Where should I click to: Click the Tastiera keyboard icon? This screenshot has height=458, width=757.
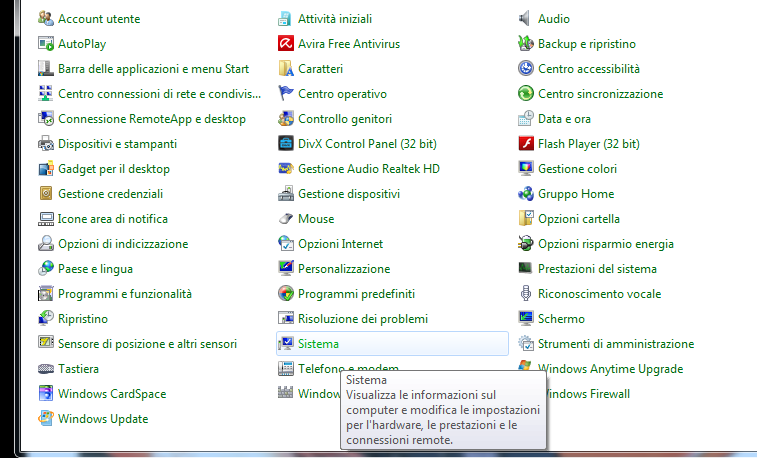pyautogui.click(x=45, y=369)
